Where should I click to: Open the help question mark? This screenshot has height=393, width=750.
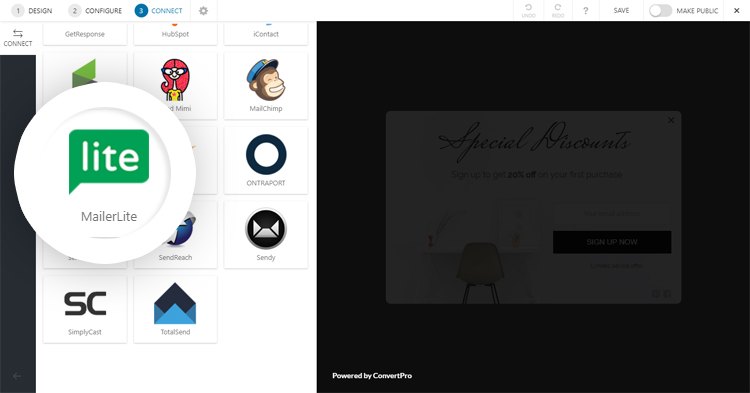pyautogui.click(x=585, y=11)
